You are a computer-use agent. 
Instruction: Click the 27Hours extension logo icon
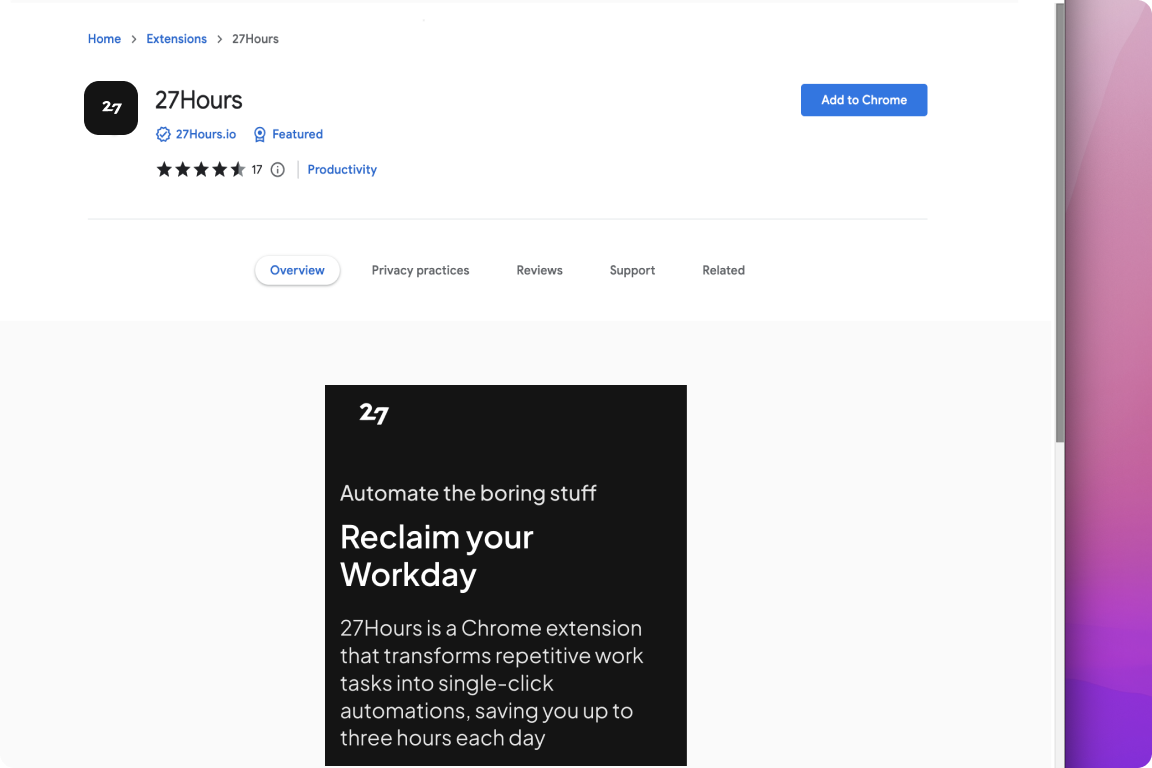(x=111, y=108)
